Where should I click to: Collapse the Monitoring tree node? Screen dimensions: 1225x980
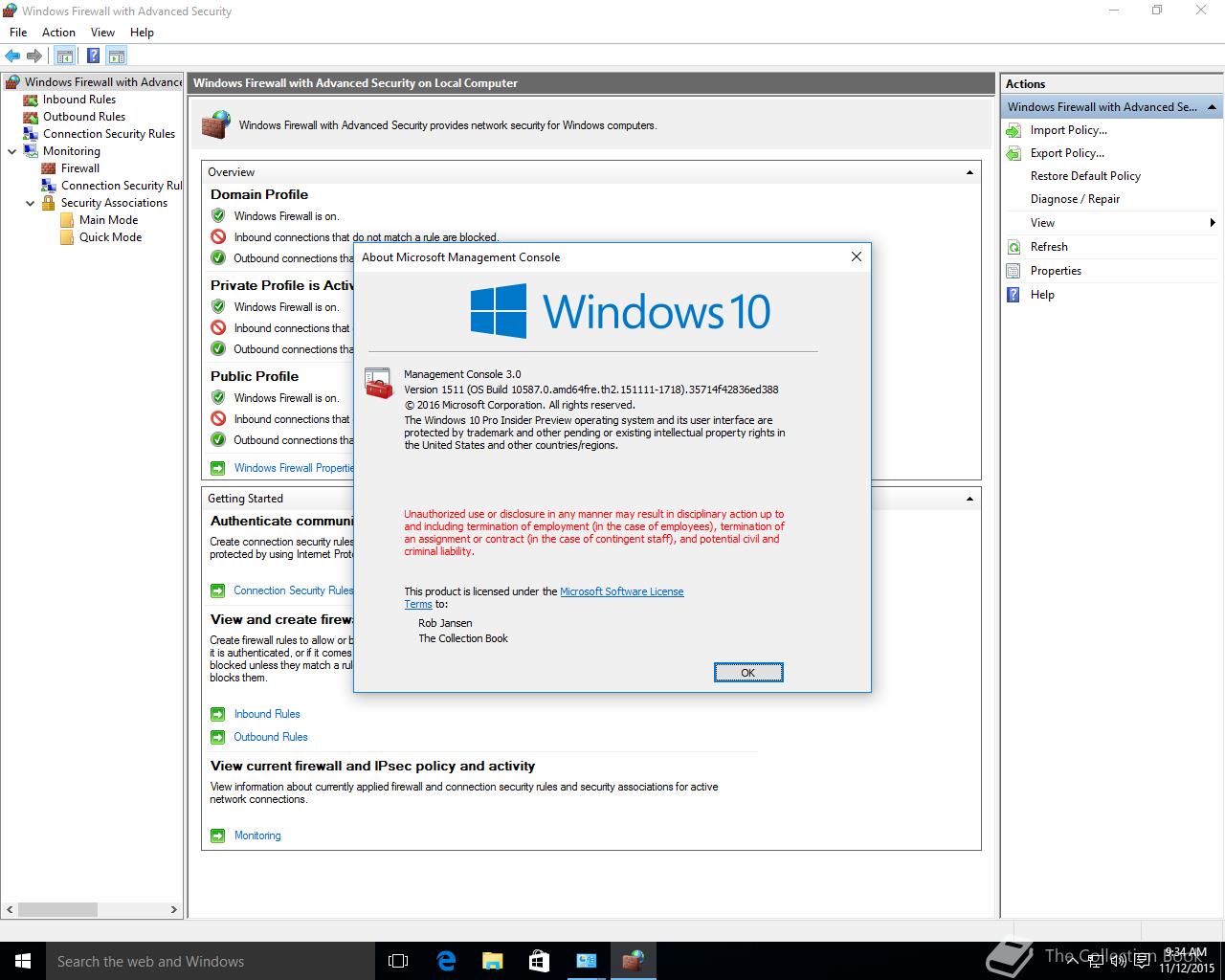coord(12,151)
